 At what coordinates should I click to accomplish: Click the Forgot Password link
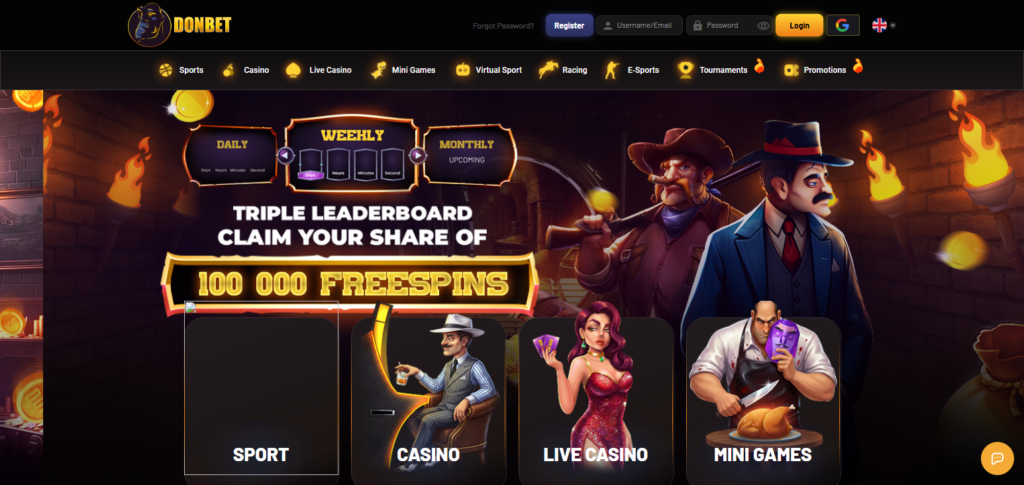503,26
